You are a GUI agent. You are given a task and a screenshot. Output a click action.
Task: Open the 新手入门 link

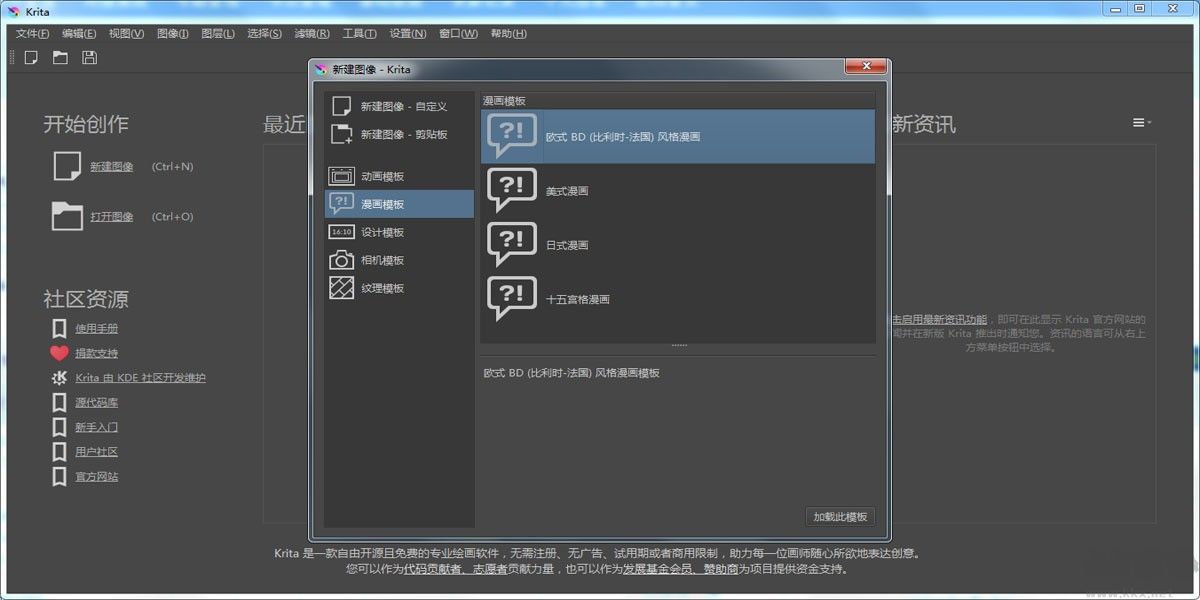(x=95, y=427)
